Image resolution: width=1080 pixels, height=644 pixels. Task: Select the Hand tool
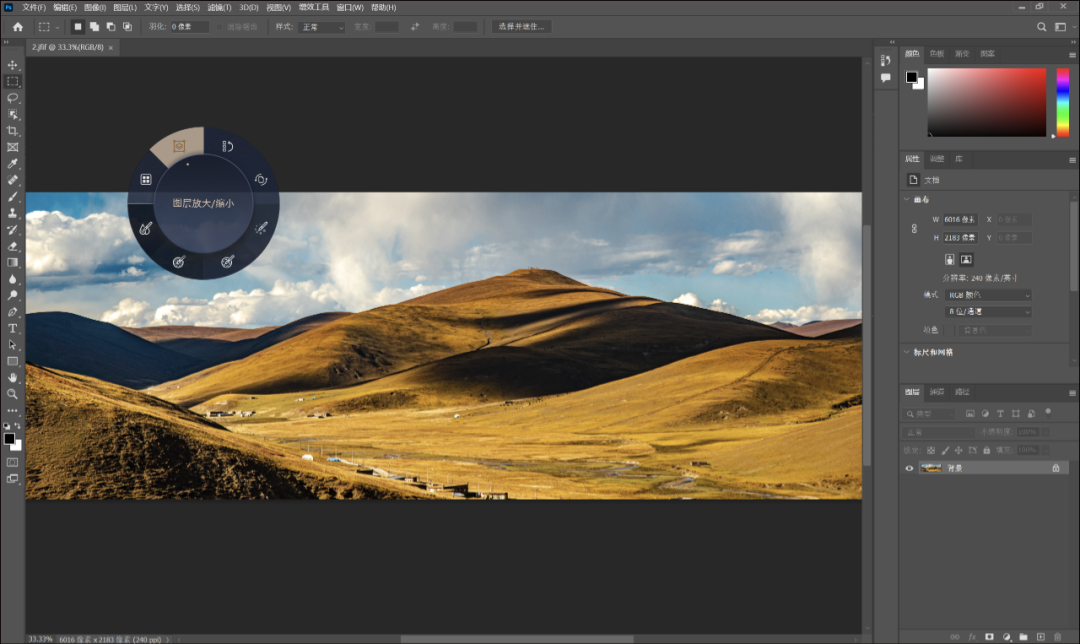[13, 377]
